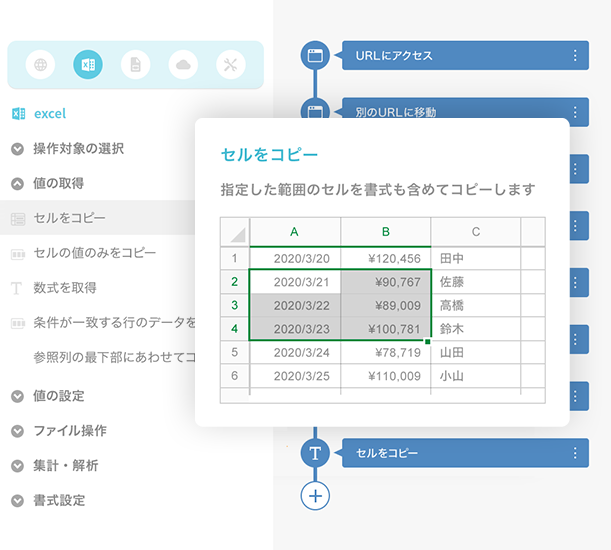The width and height of the screenshot is (611, 550).
Task: Choose 数式を取得 action
Action: [x=65, y=288]
